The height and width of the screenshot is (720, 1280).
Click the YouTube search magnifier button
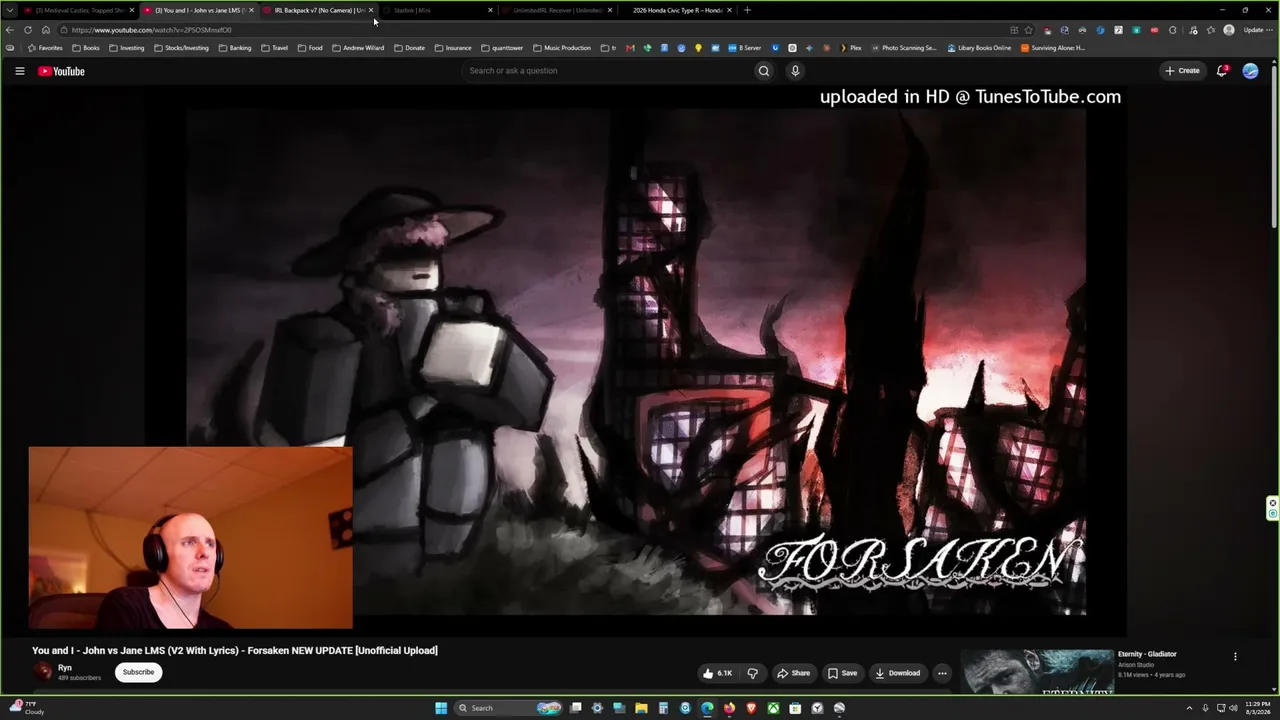764,71
